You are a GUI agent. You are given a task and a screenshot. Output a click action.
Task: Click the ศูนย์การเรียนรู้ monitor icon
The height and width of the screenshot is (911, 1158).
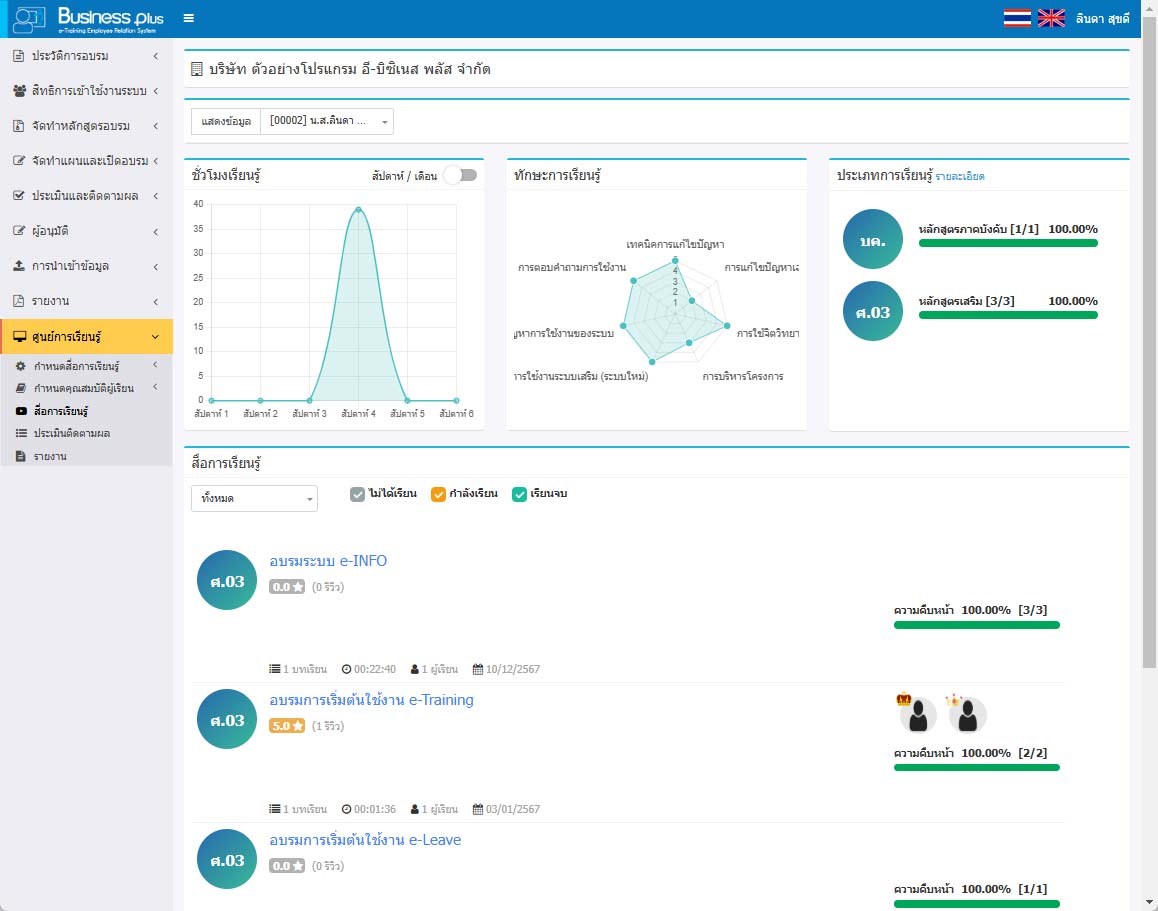point(19,337)
